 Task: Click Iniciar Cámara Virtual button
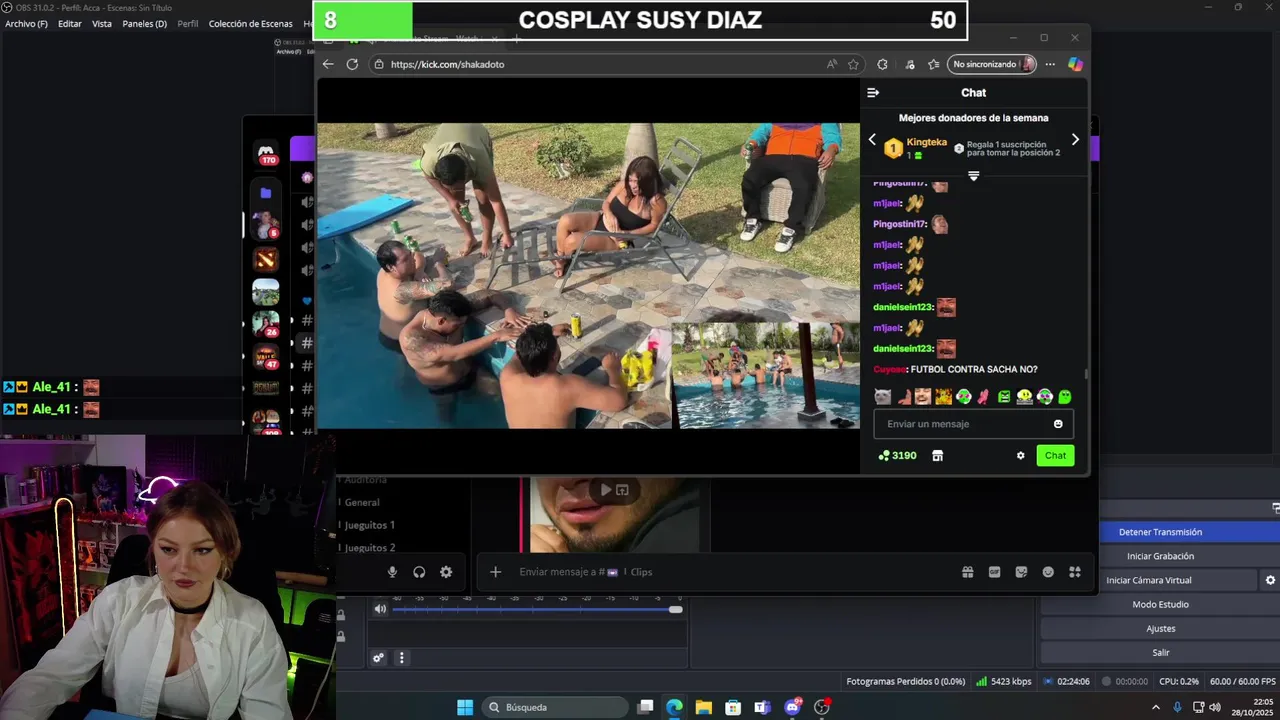tap(1148, 580)
